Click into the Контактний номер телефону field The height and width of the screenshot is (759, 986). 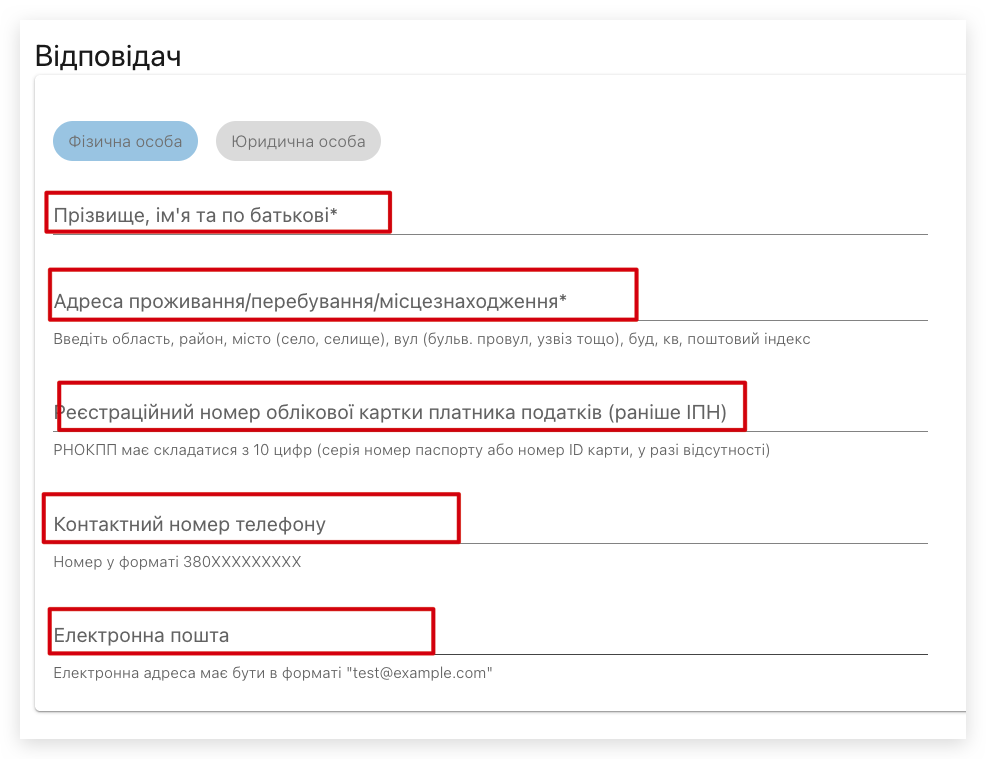point(490,524)
